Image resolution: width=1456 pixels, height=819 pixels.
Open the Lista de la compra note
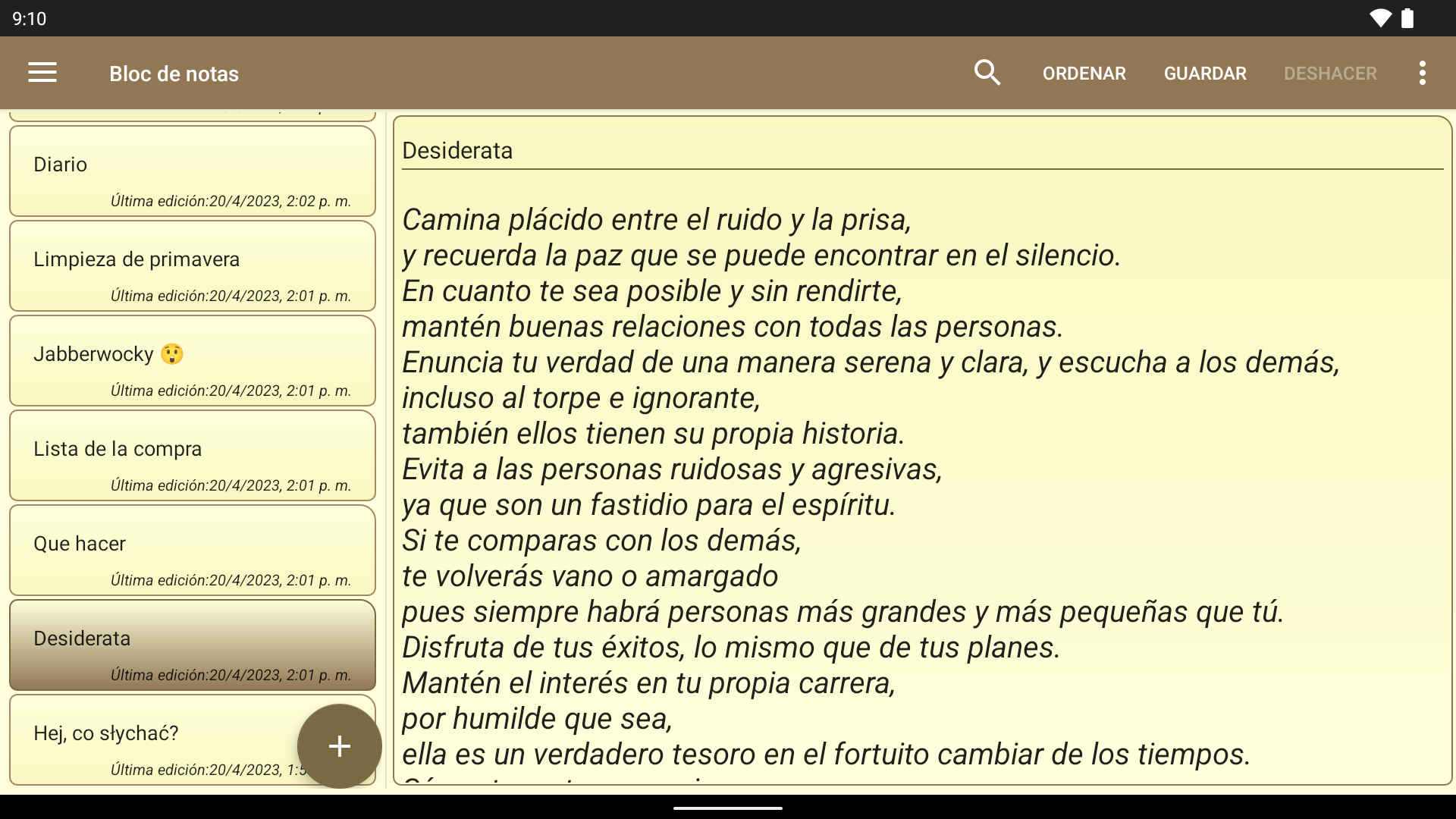[x=192, y=456]
